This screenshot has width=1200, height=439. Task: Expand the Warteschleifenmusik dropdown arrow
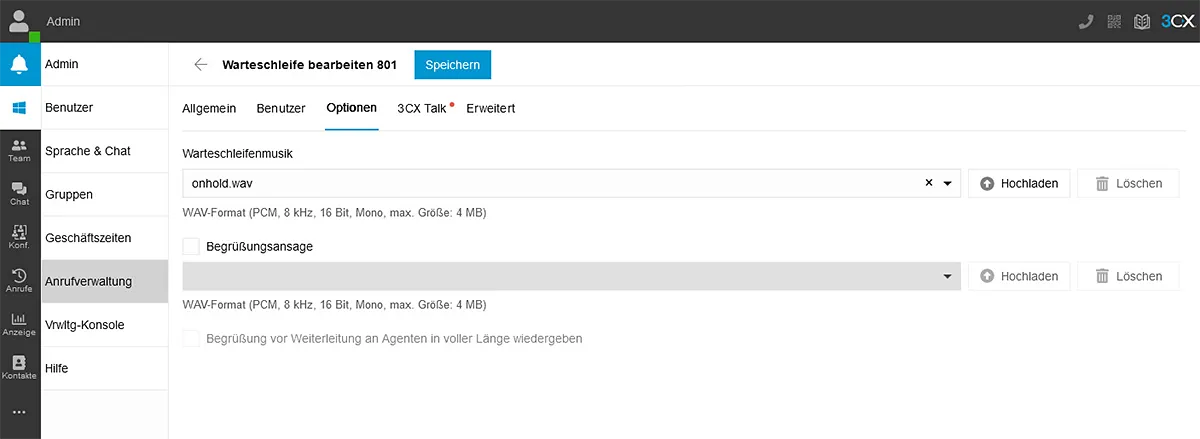pos(948,184)
